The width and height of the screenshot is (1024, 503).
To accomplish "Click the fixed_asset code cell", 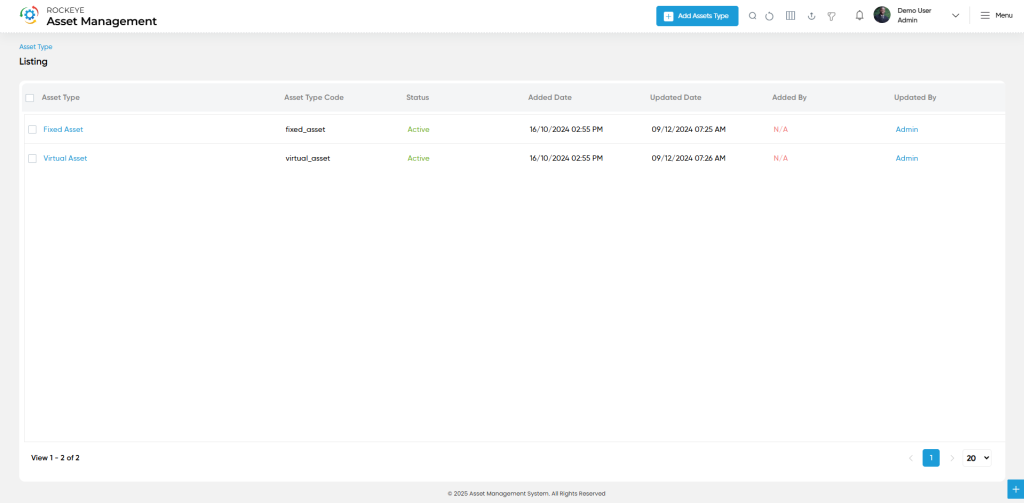I will 306,129.
